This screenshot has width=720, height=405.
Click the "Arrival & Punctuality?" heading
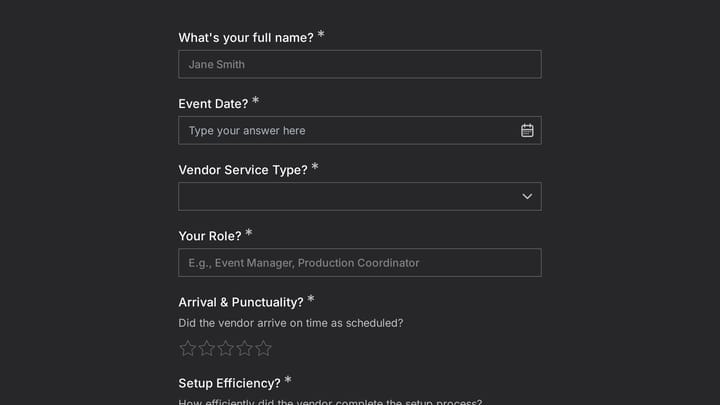point(241,302)
